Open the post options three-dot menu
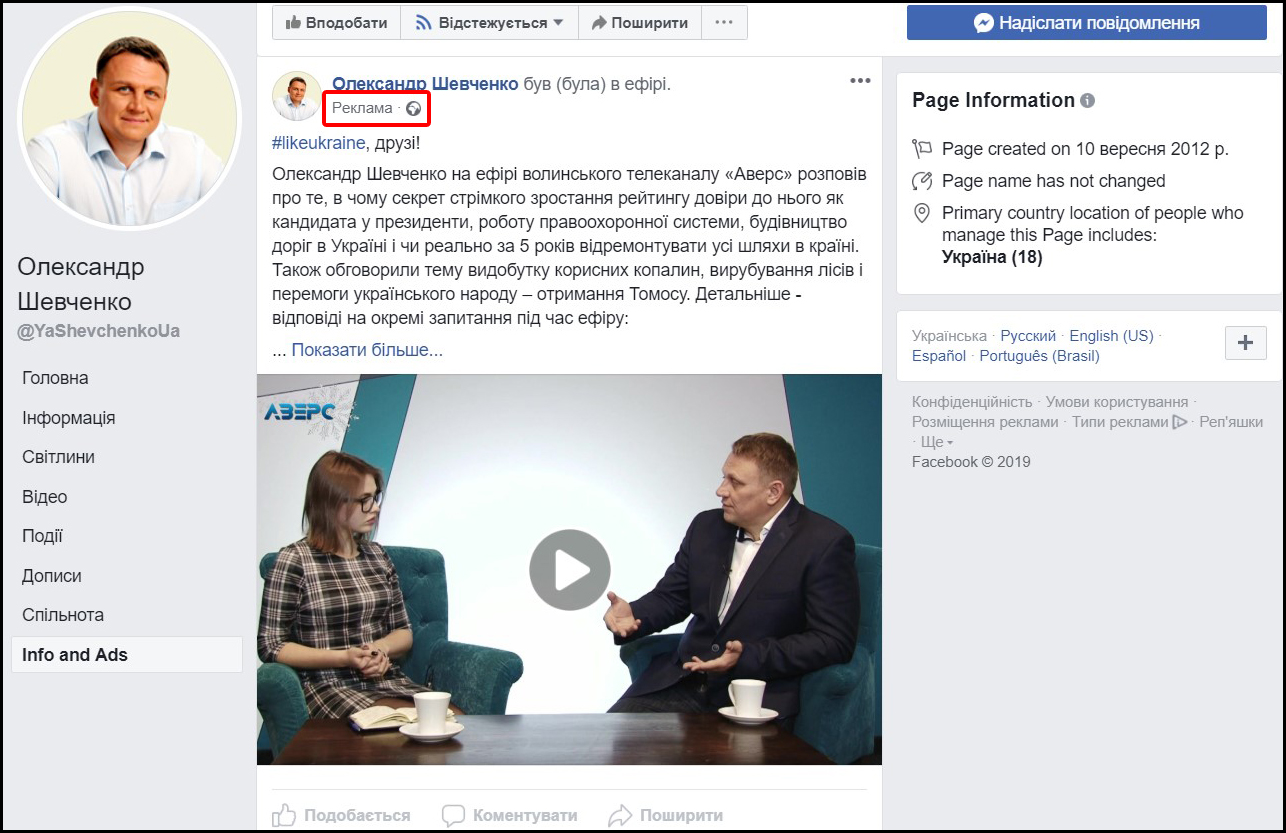 (x=860, y=81)
